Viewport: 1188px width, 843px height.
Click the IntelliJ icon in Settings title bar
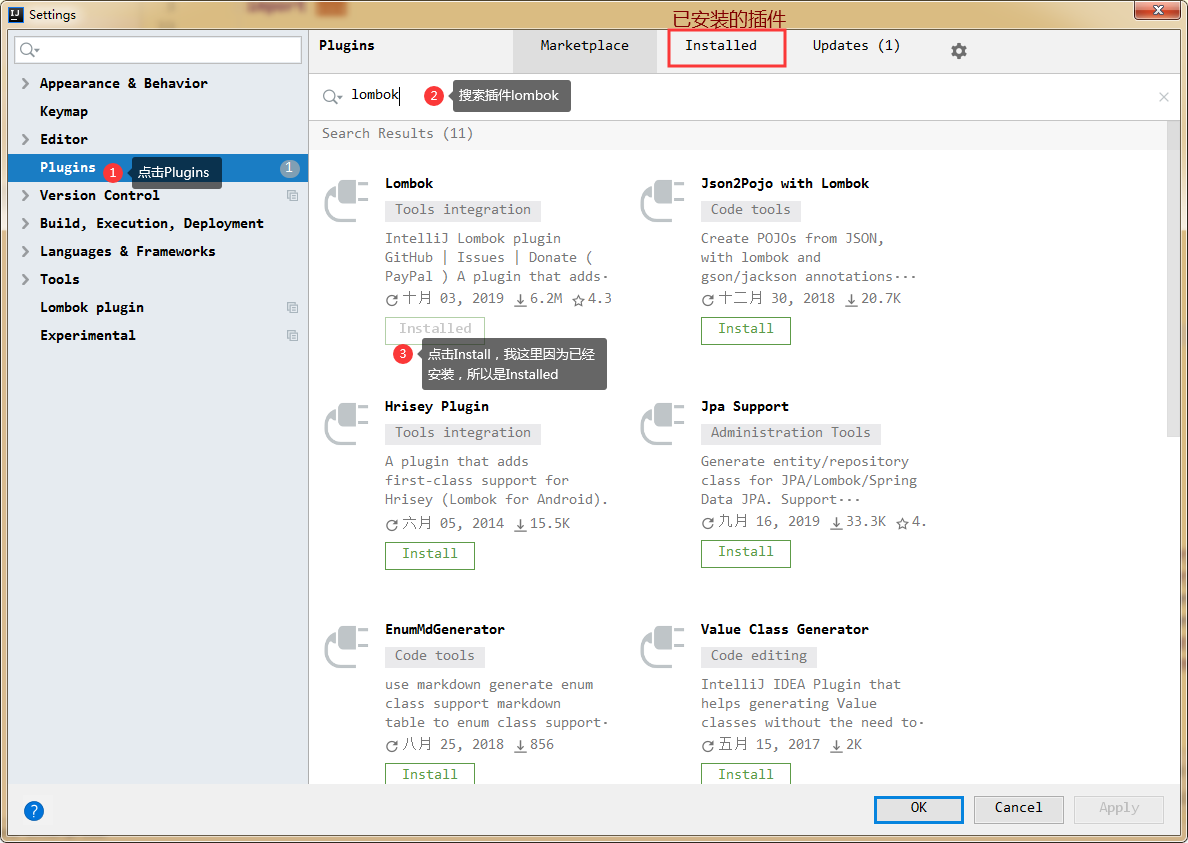coord(16,14)
